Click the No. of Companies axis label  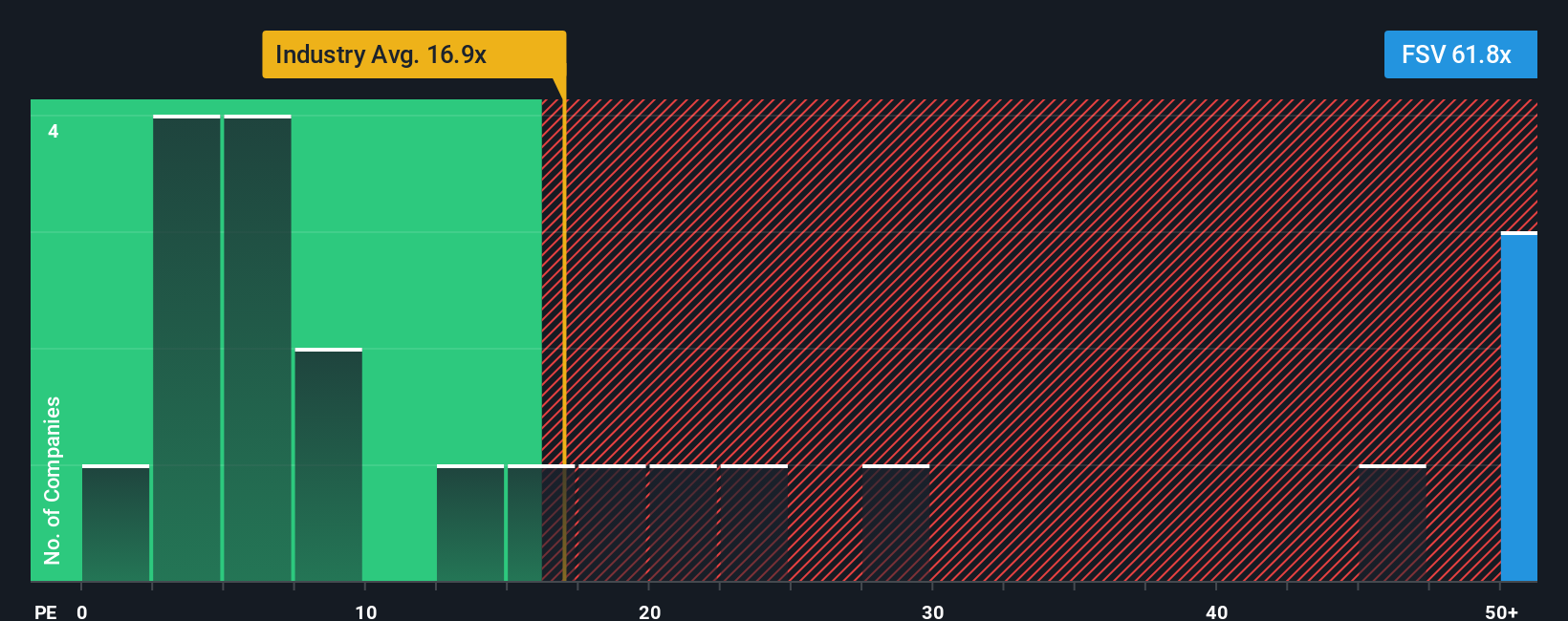coord(53,481)
